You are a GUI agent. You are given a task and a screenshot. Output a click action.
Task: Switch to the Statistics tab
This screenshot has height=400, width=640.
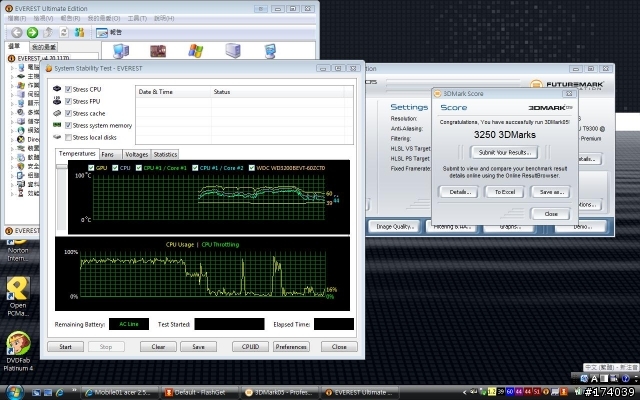[165, 155]
